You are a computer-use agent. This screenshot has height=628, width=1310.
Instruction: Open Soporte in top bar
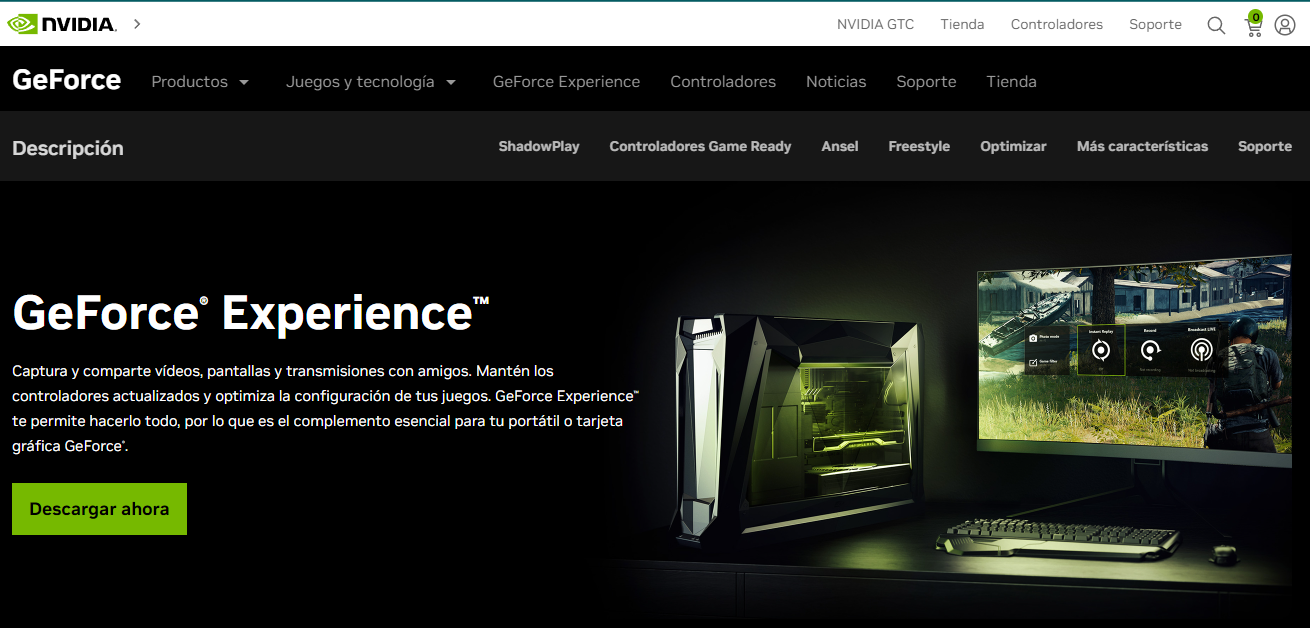[1155, 24]
